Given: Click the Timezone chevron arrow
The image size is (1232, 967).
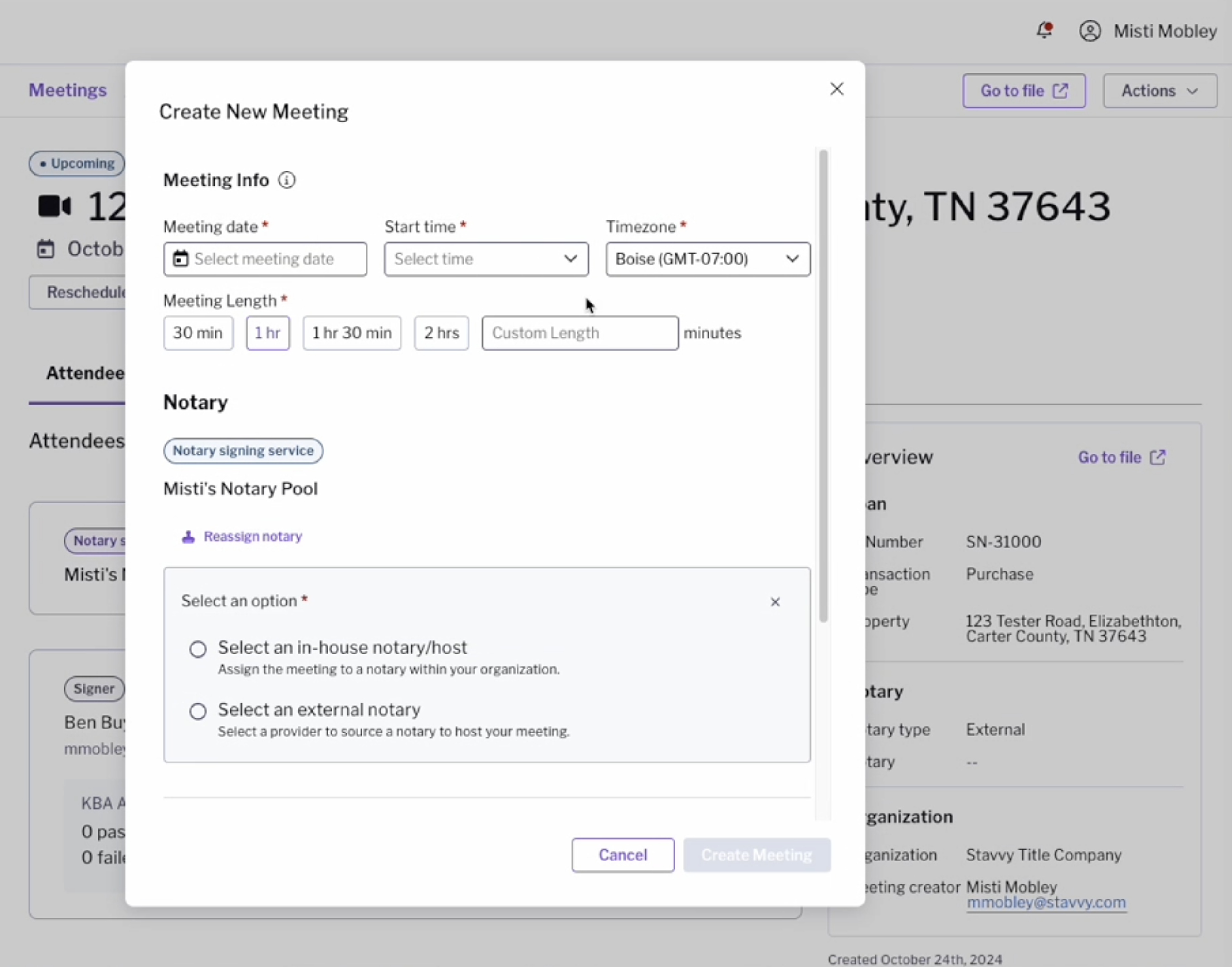Looking at the screenshot, I should pyautogui.click(x=792, y=259).
